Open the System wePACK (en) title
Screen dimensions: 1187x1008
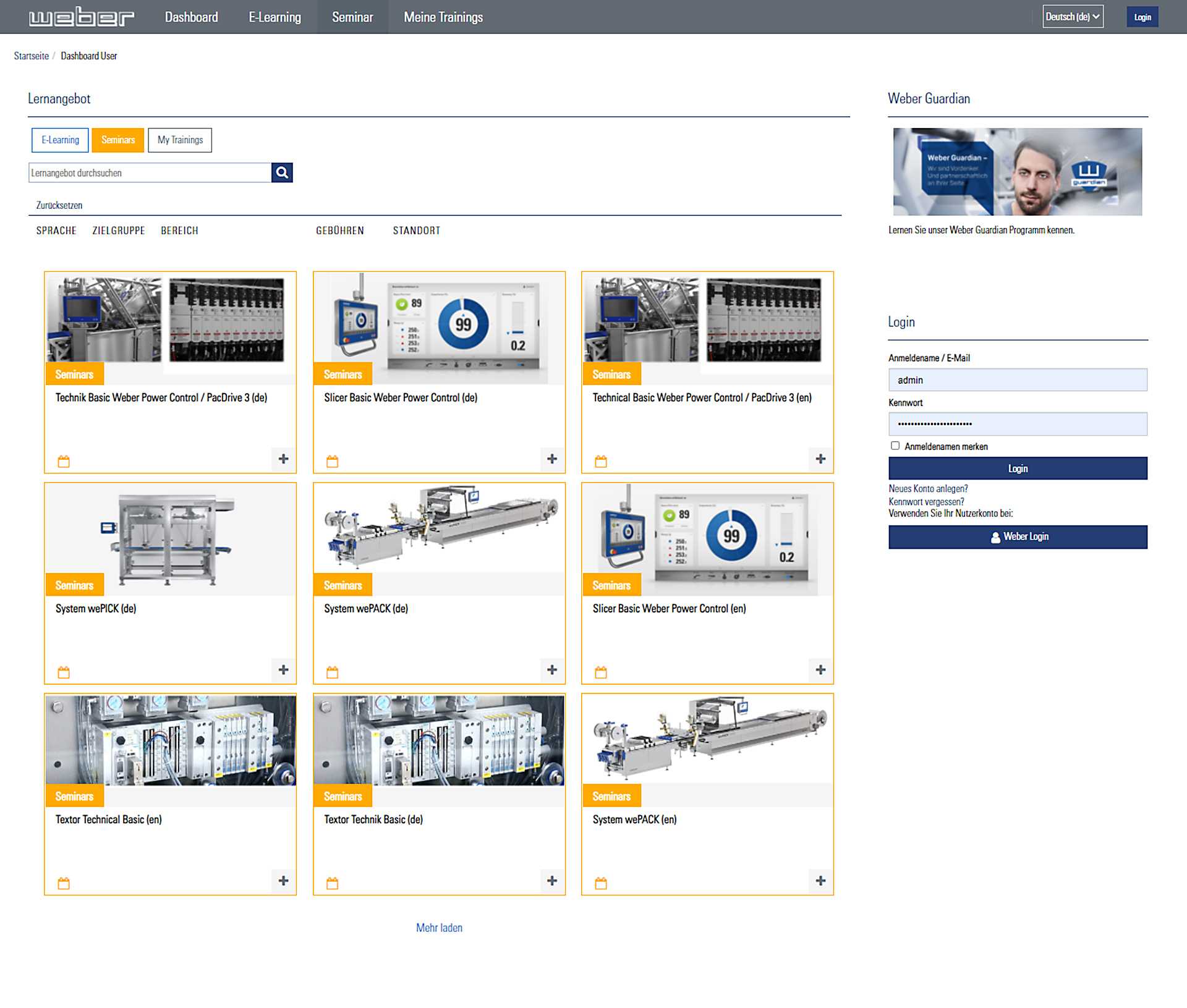coord(634,820)
